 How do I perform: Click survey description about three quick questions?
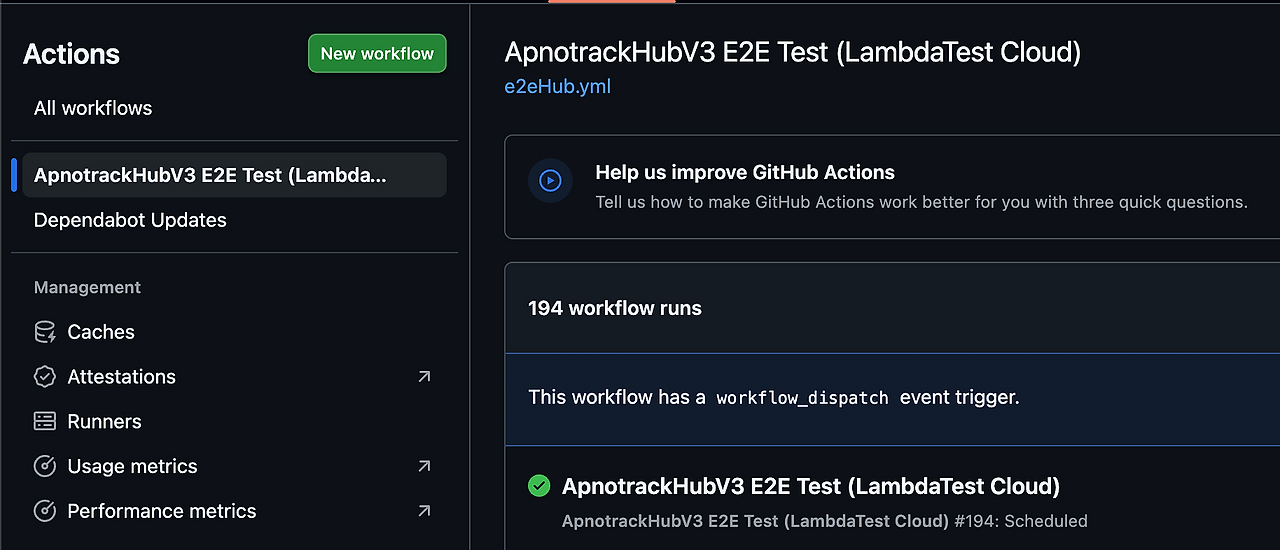pos(921,202)
